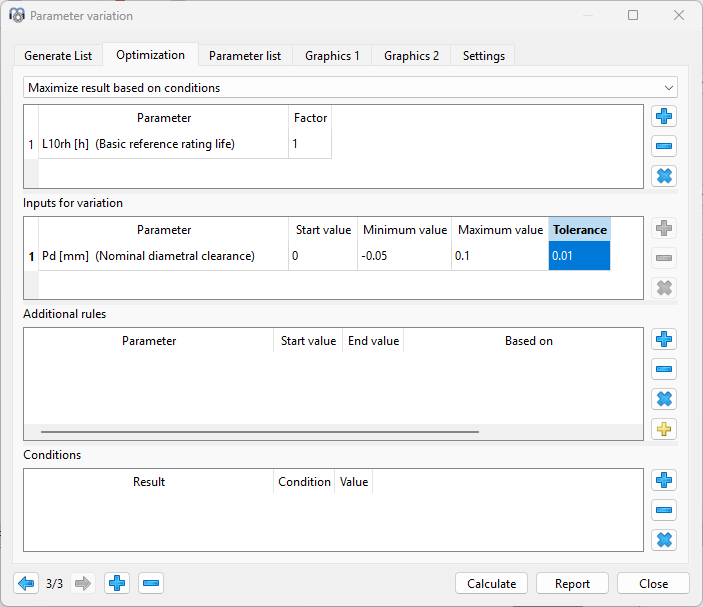Click Maximum value cell 0.1
The width and height of the screenshot is (703, 607).
(500, 256)
